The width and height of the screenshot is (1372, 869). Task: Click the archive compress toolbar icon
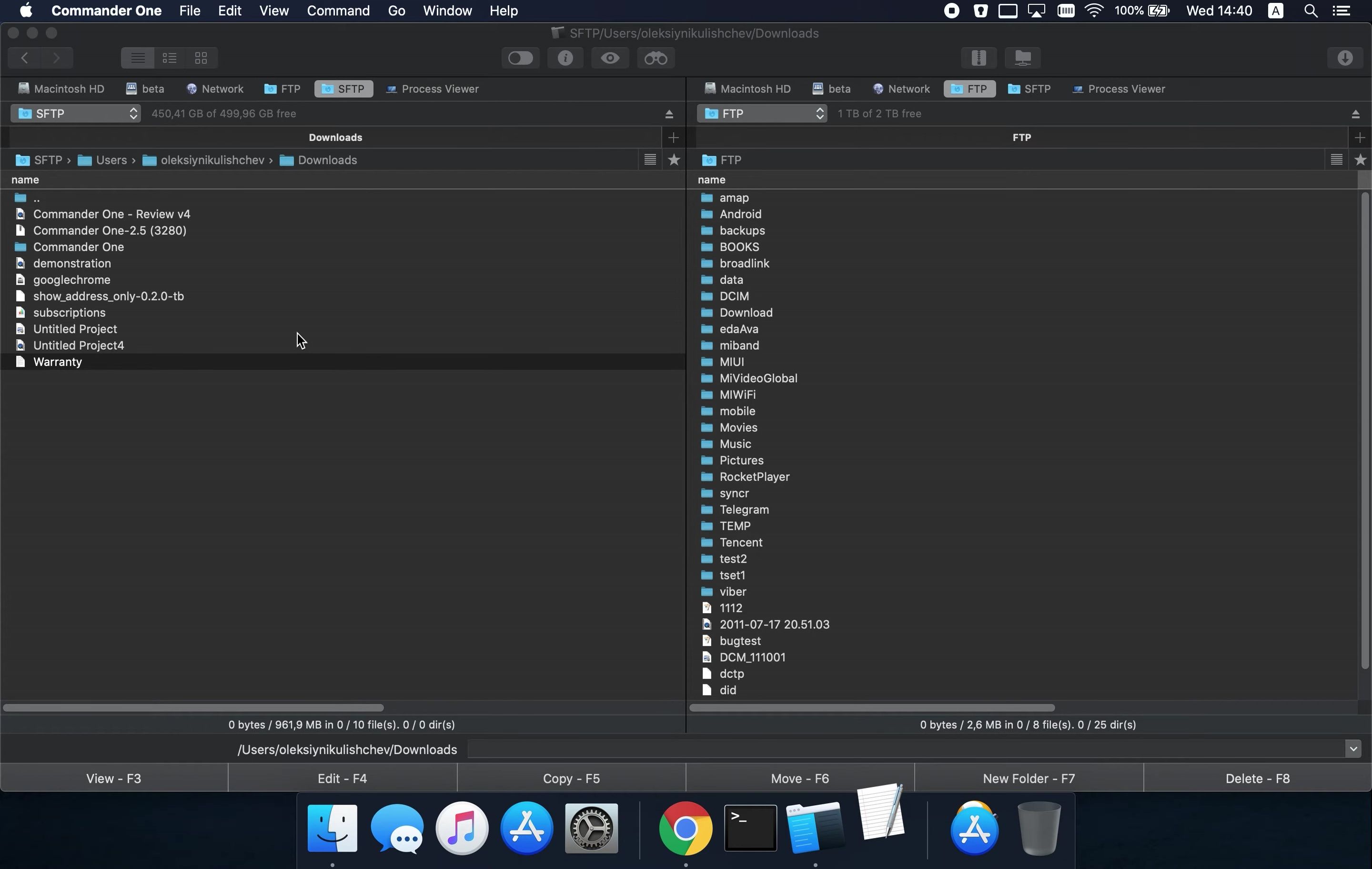coord(979,58)
